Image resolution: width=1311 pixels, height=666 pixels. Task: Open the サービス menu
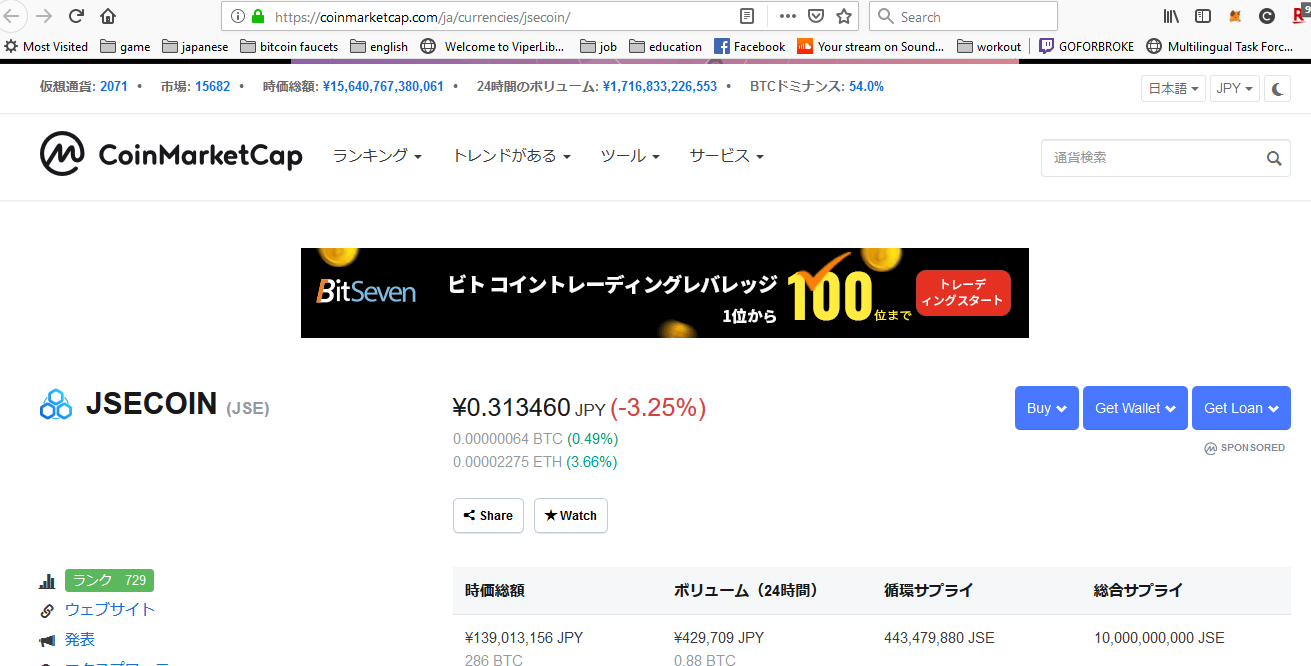point(726,156)
